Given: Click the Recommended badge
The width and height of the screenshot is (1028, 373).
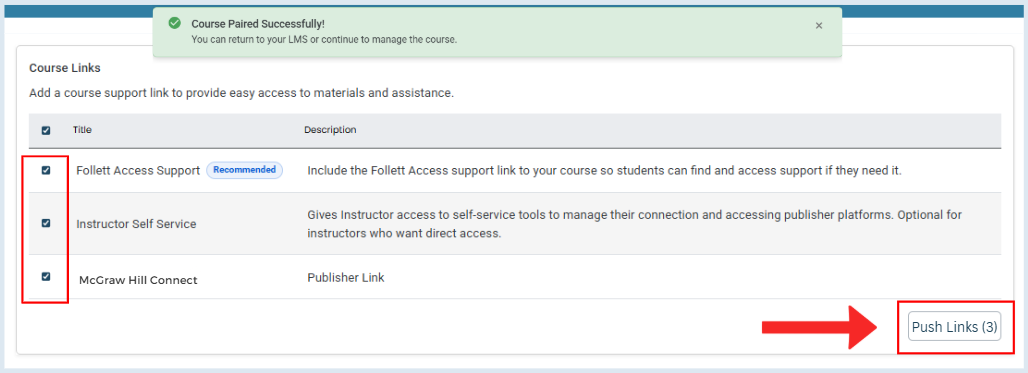Looking at the screenshot, I should coord(245,170).
